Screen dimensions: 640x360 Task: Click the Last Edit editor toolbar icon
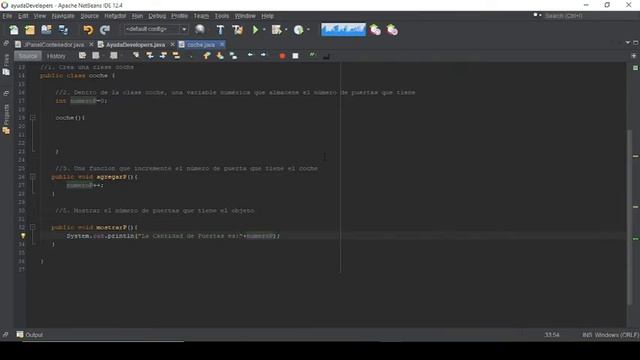click(82, 56)
